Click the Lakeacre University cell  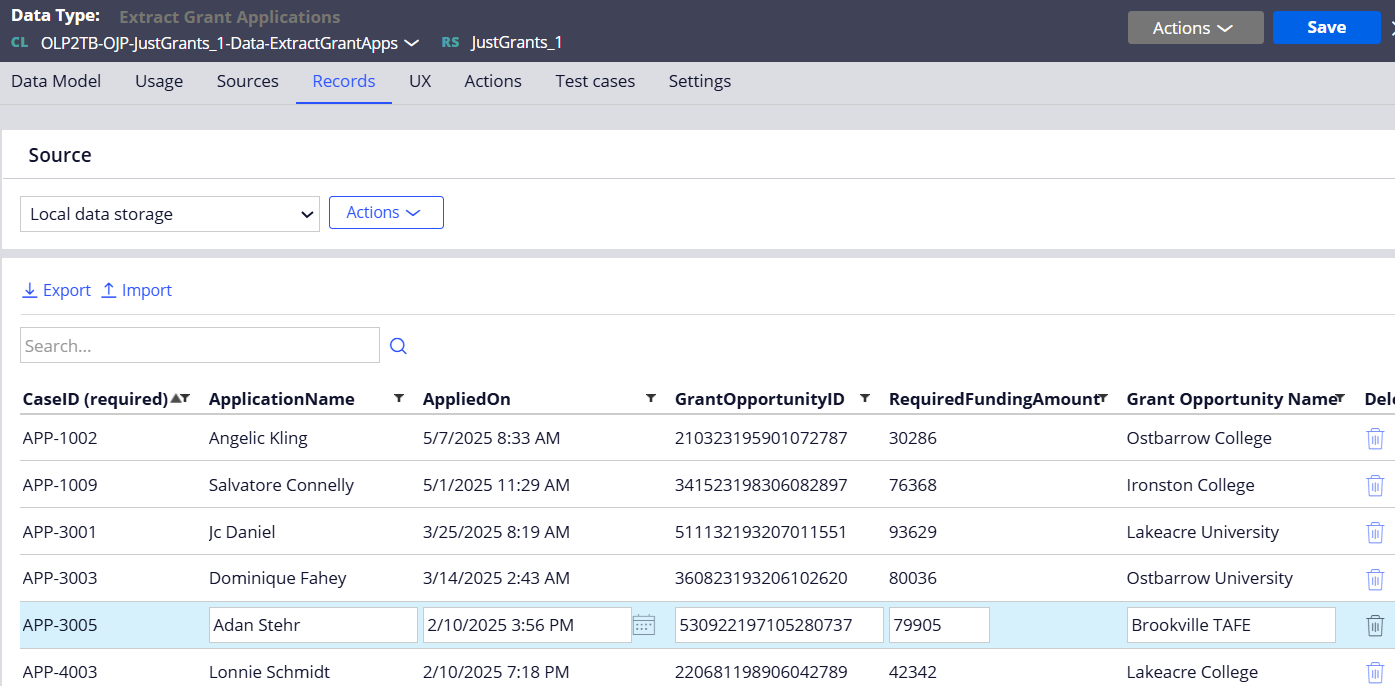click(x=1203, y=532)
